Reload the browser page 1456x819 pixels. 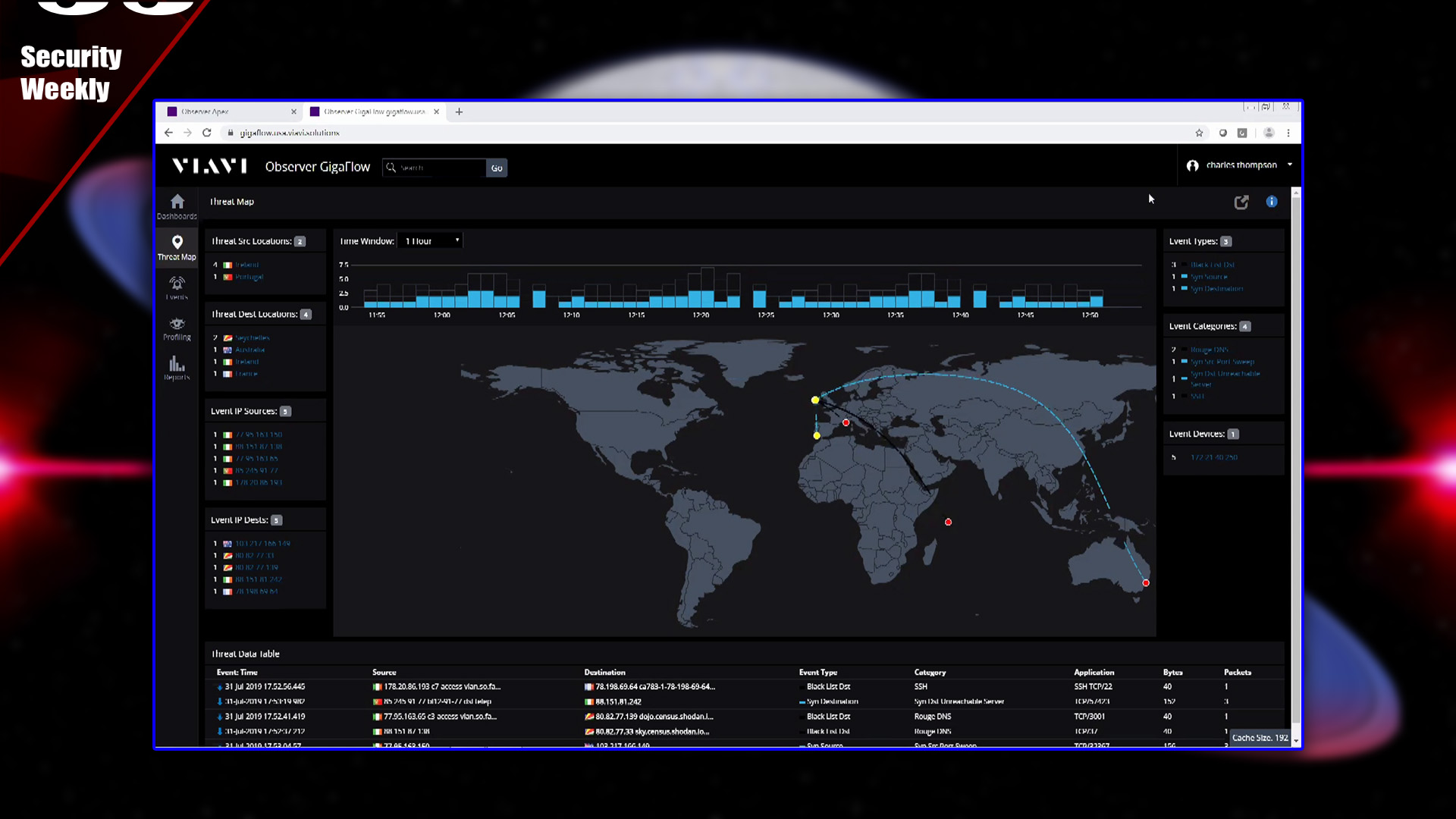coord(206,133)
